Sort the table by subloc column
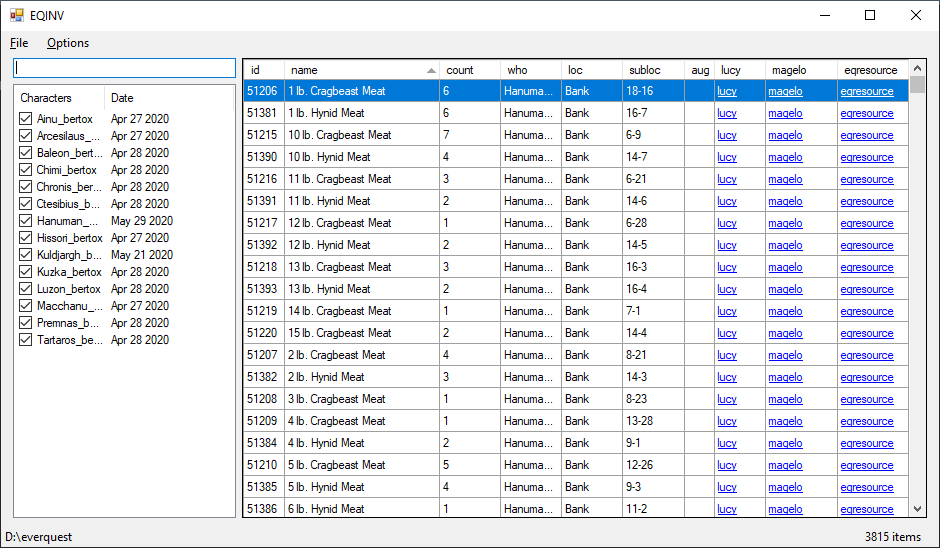Screen dimensions: 940x548 point(645,70)
